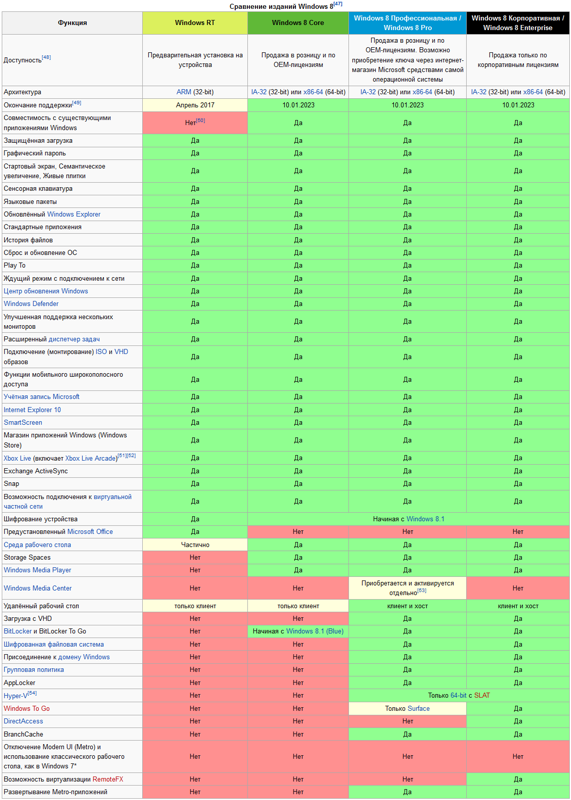The width and height of the screenshot is (571, 800).
Task: Click Предварительная установка на устройства cell
Action: pyautogui.click(x=195, y=60)
